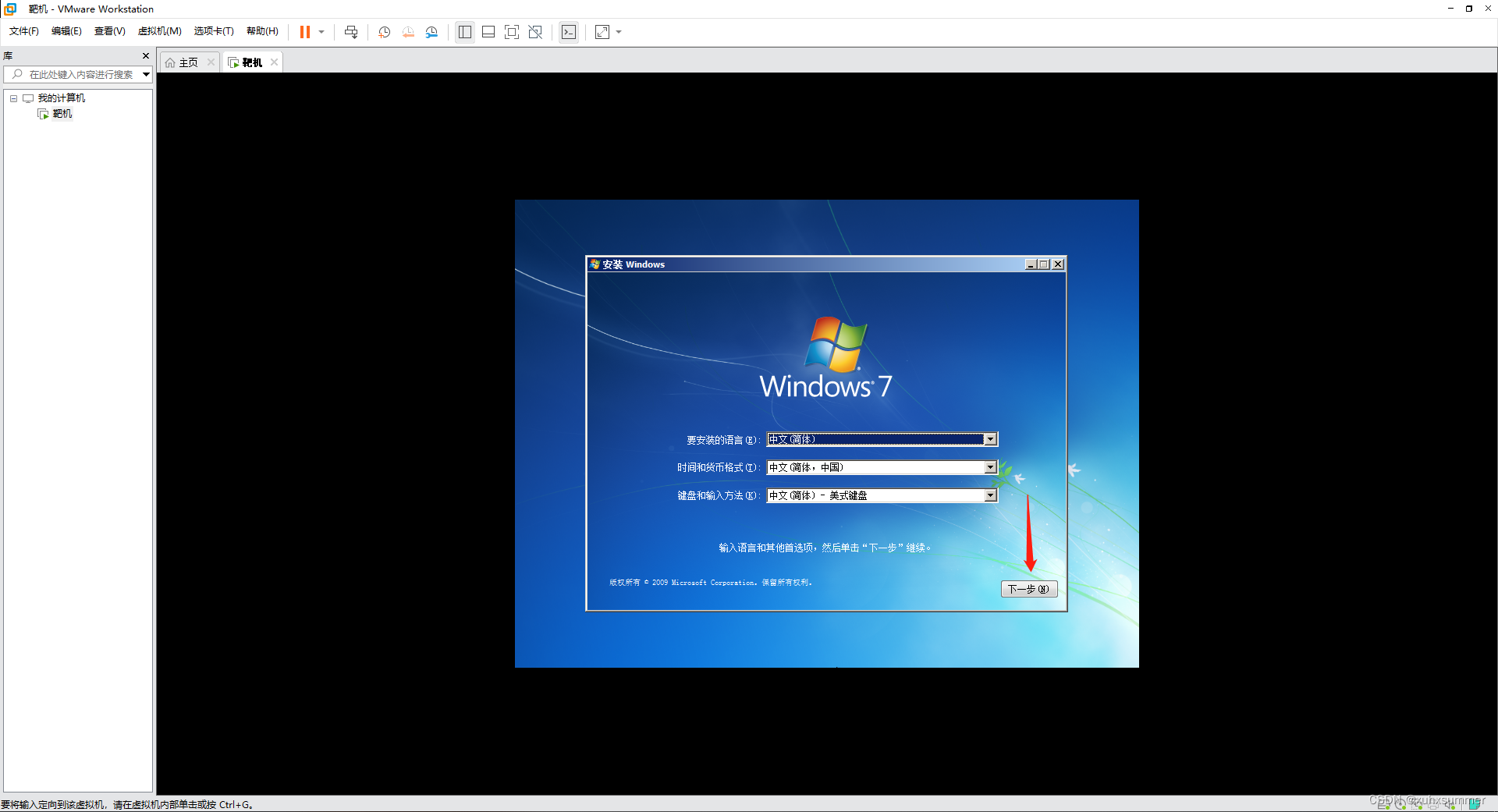The height and width of the screenshot is (812, 1498).
Task: Close the 库 library panel
Action: [146, 56]
